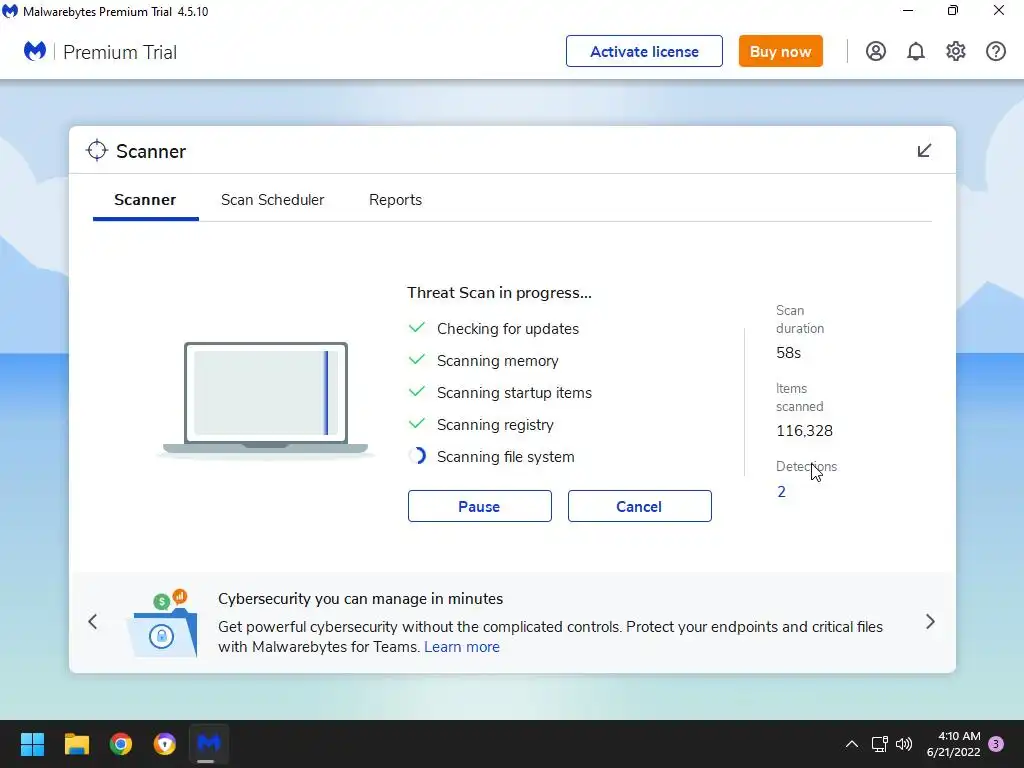The height and width of the screenshot is (768, 1024).
Task: Click Cybersecurity you can manage in minutes
Action: pyautogui.click(x=360, y=599)
